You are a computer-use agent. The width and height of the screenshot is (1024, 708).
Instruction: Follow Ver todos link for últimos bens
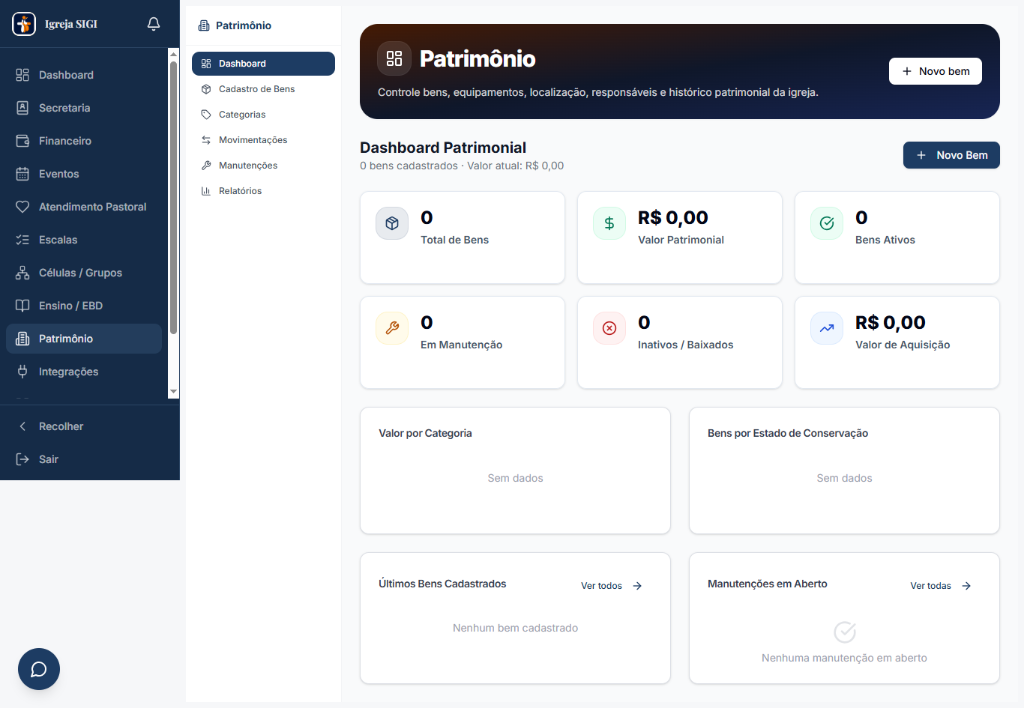pyautogui.click(x=612, y=586)
